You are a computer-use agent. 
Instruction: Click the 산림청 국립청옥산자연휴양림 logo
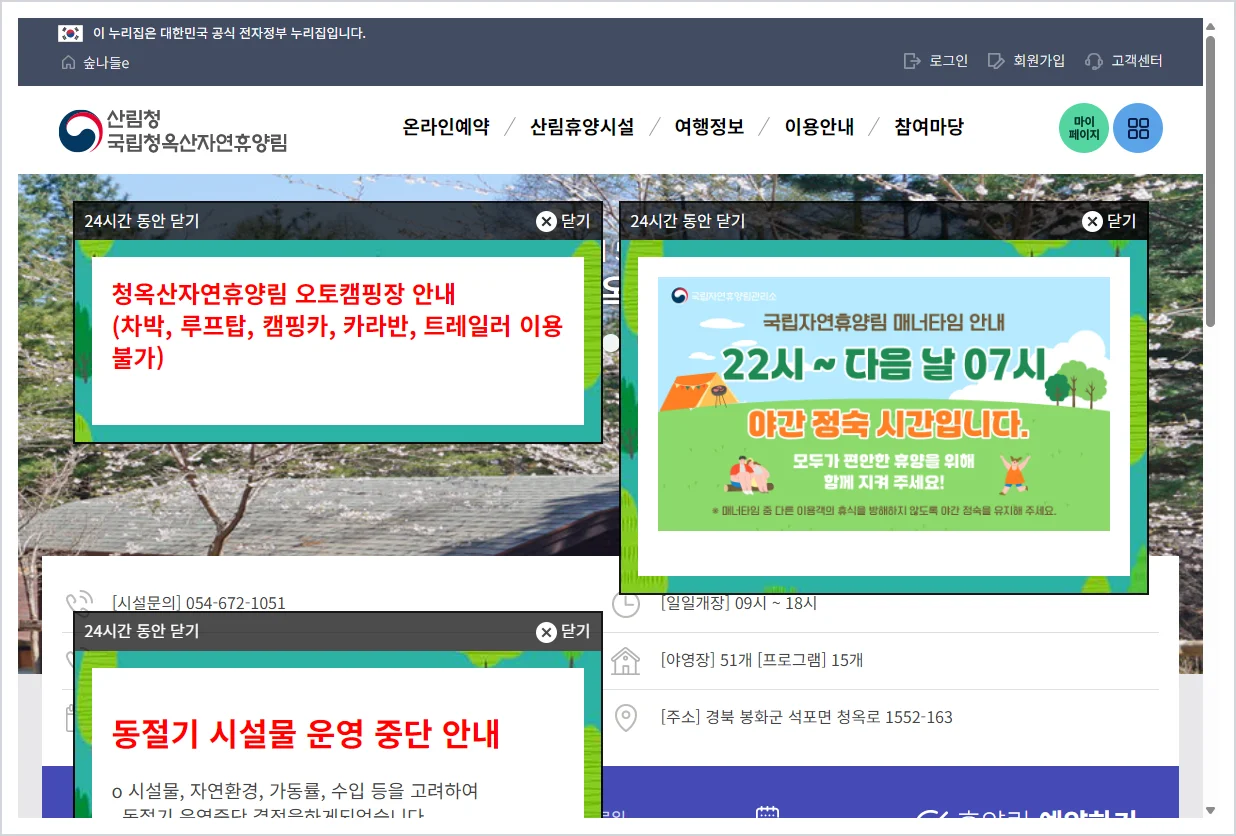(x=172, y=130)
